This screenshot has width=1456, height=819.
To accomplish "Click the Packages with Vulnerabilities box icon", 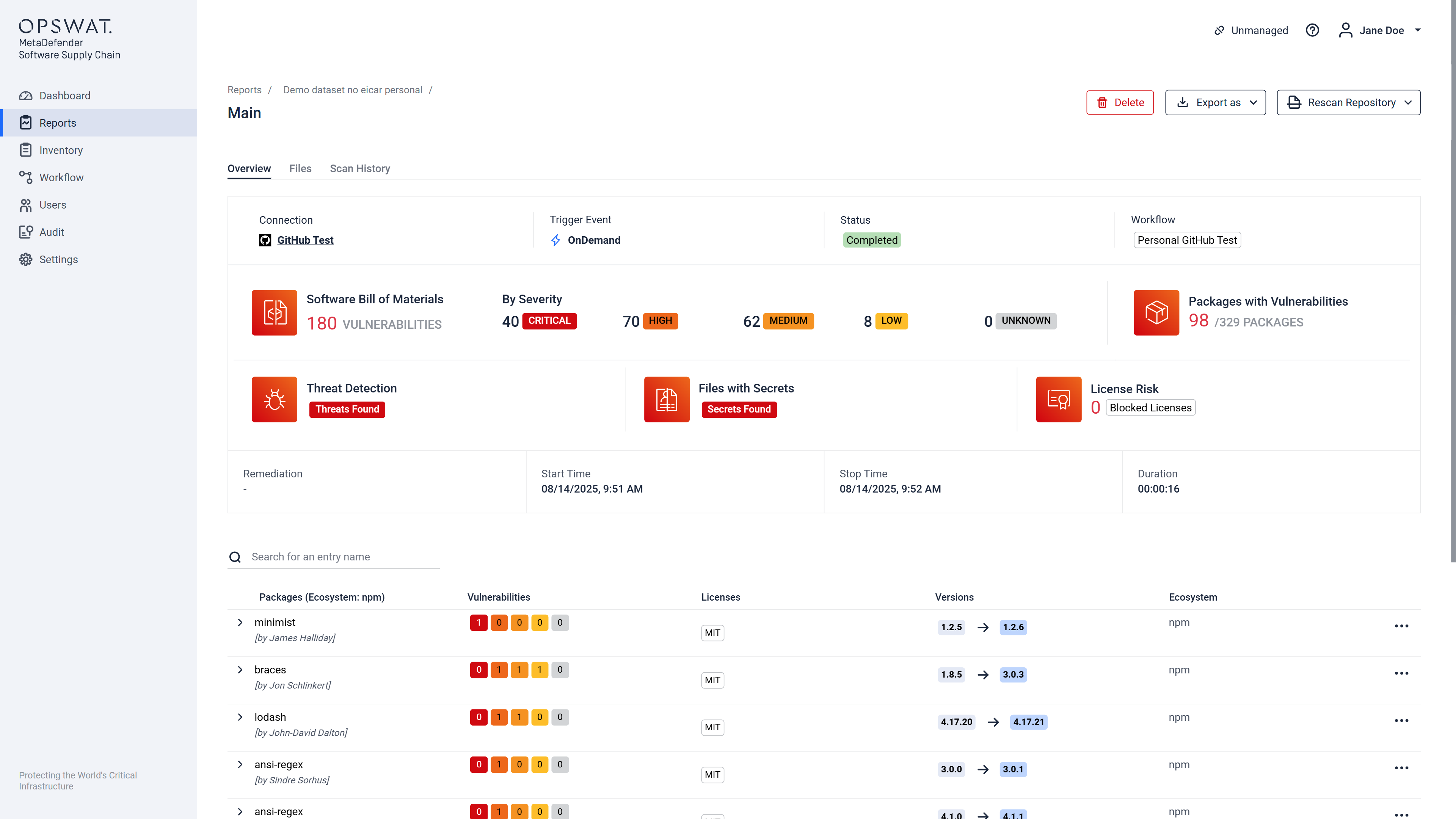I will coord(1156,312).
